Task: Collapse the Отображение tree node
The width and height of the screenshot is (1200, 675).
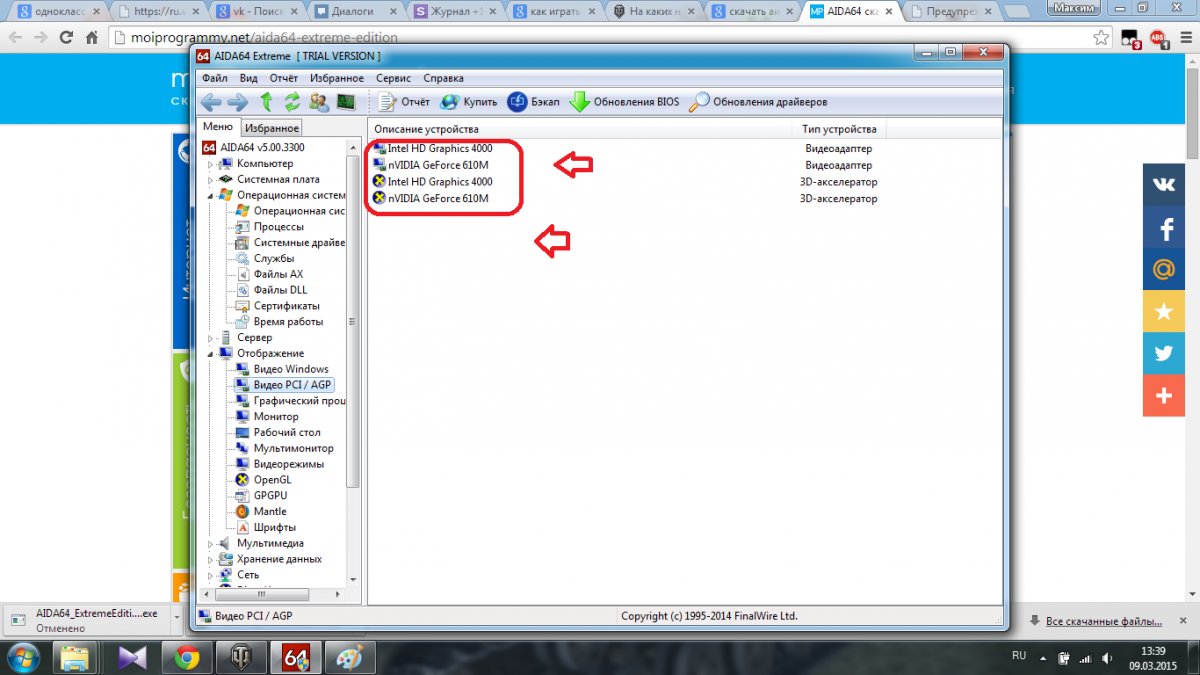Action: [x=210, y=353]
